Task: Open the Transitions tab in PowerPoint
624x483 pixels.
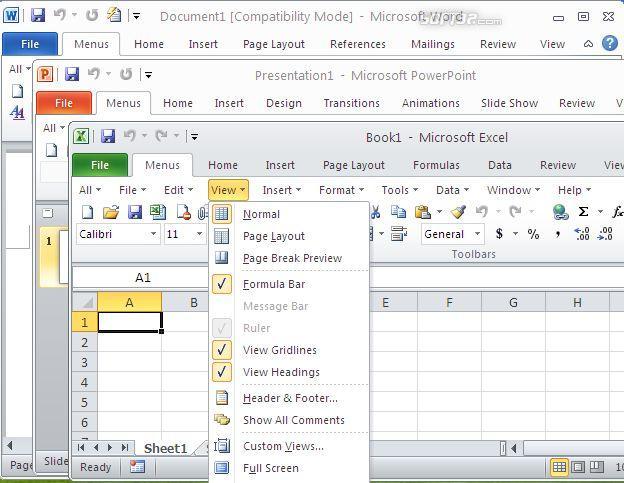Action: point(351,103)
